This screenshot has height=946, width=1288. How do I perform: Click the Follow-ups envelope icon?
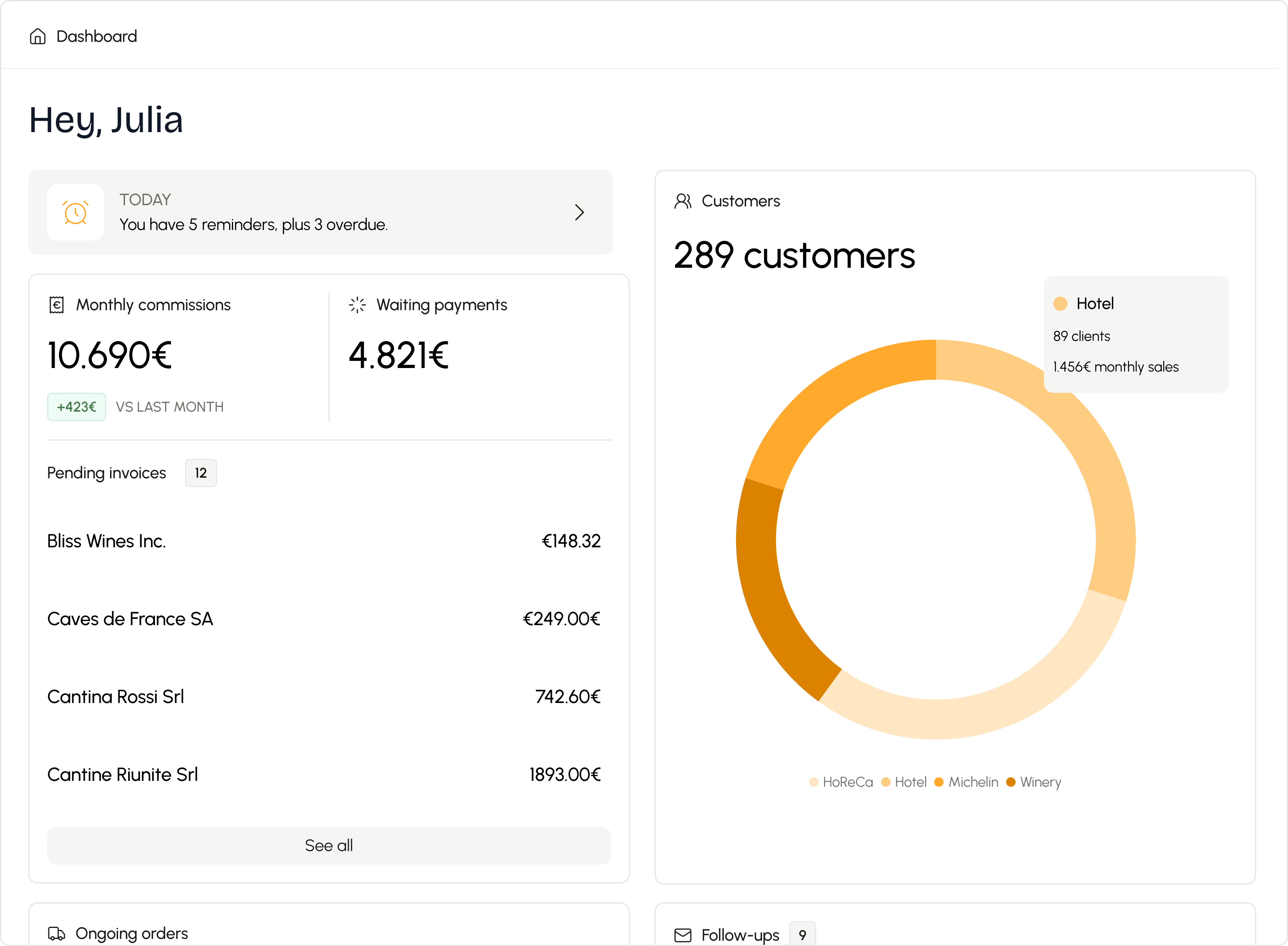683,935
